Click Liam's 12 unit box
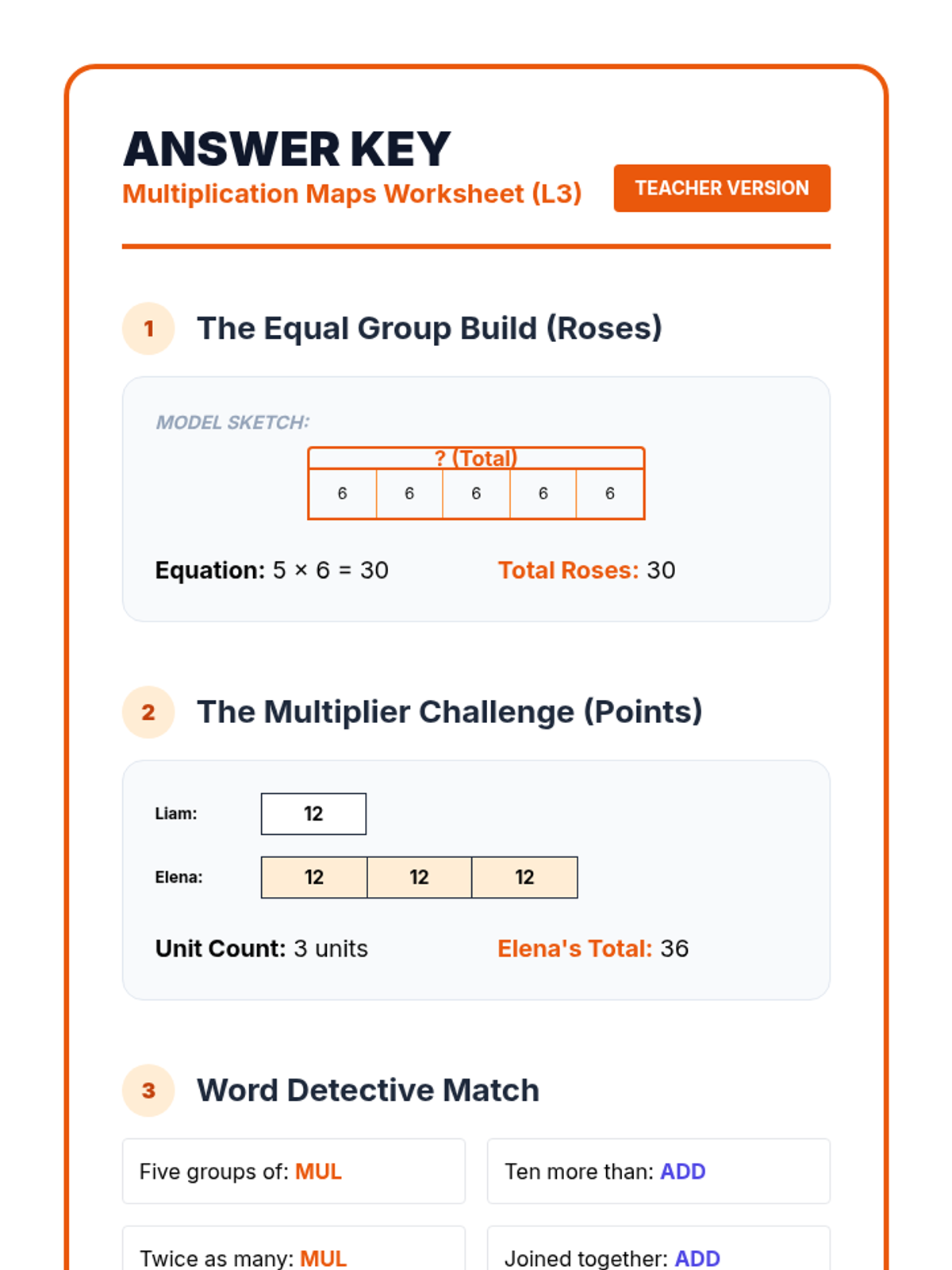 click(313, 814)
